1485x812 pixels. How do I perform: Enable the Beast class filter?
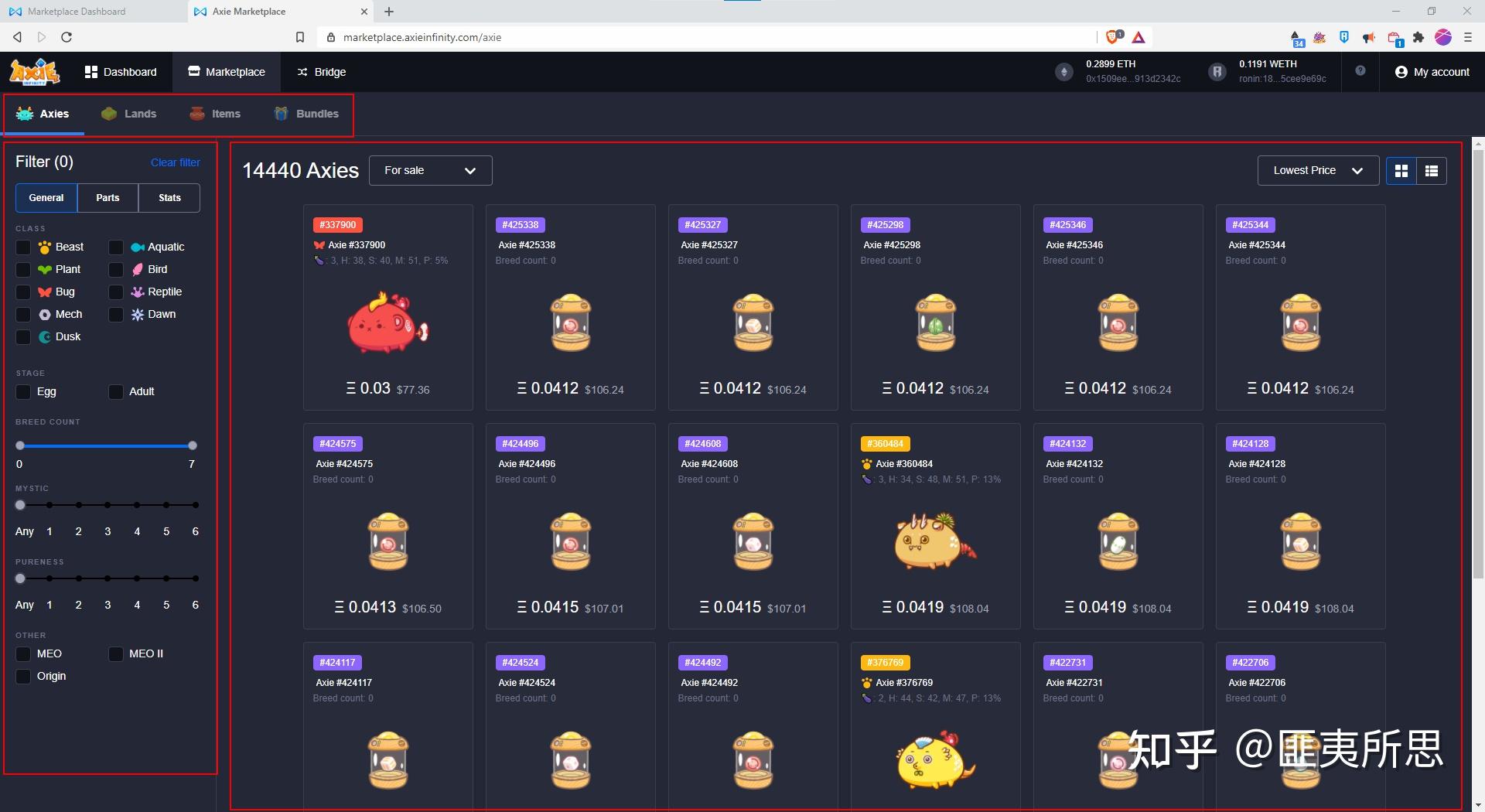(x=23, y=247)
